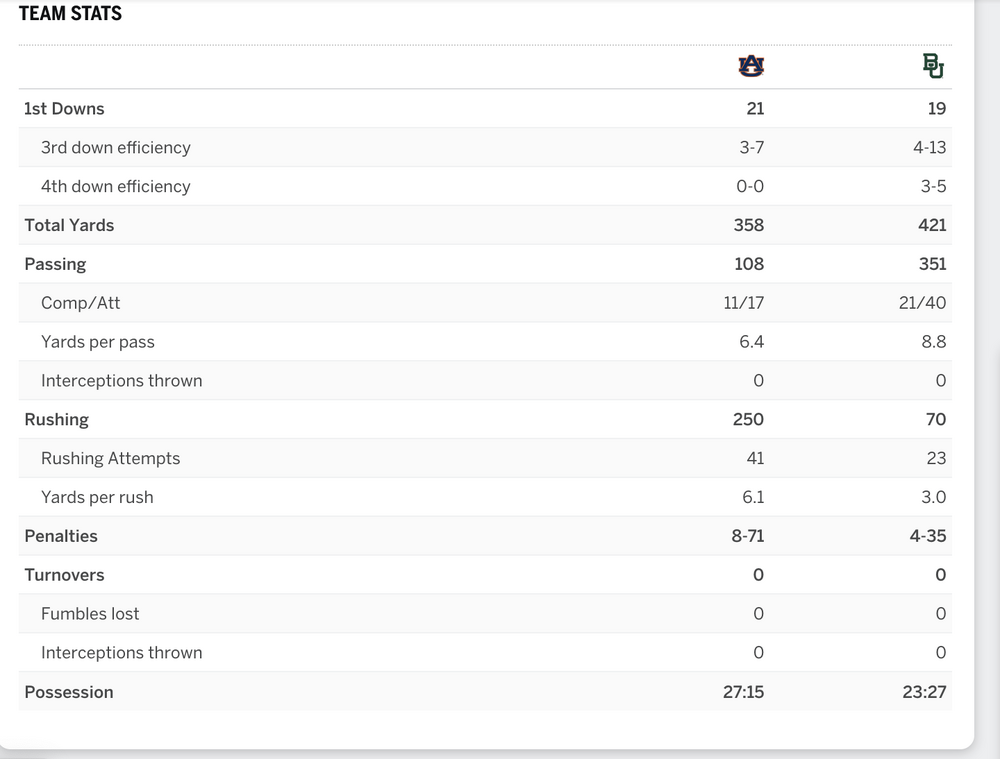Select the Comp/Att row label
Screen dimensions: 1000x759
click(80, 303)
